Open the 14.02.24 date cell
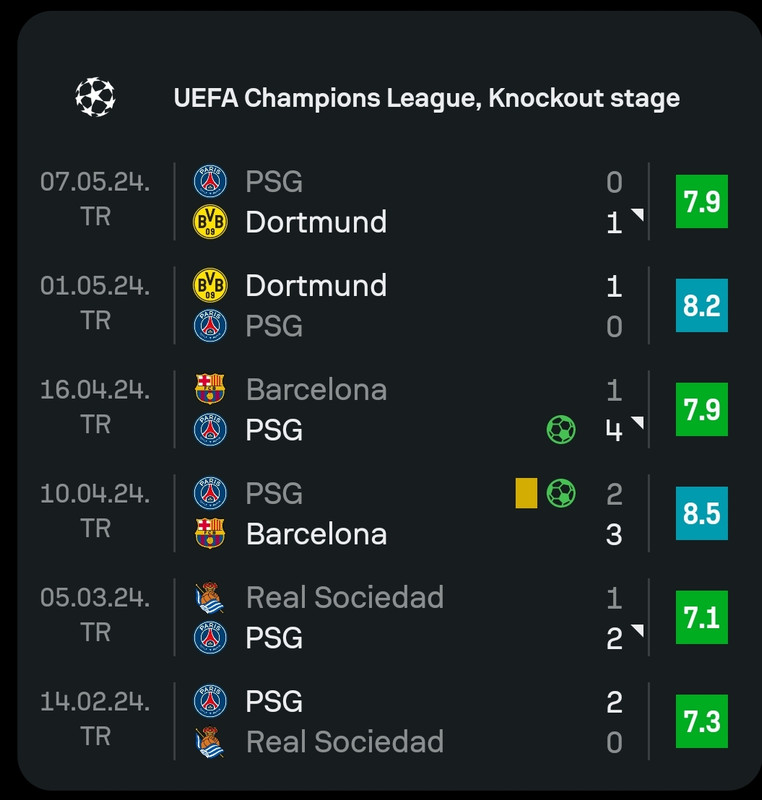Image resolution: width=762 pixels, height=800 pixels. coord(95,718)
